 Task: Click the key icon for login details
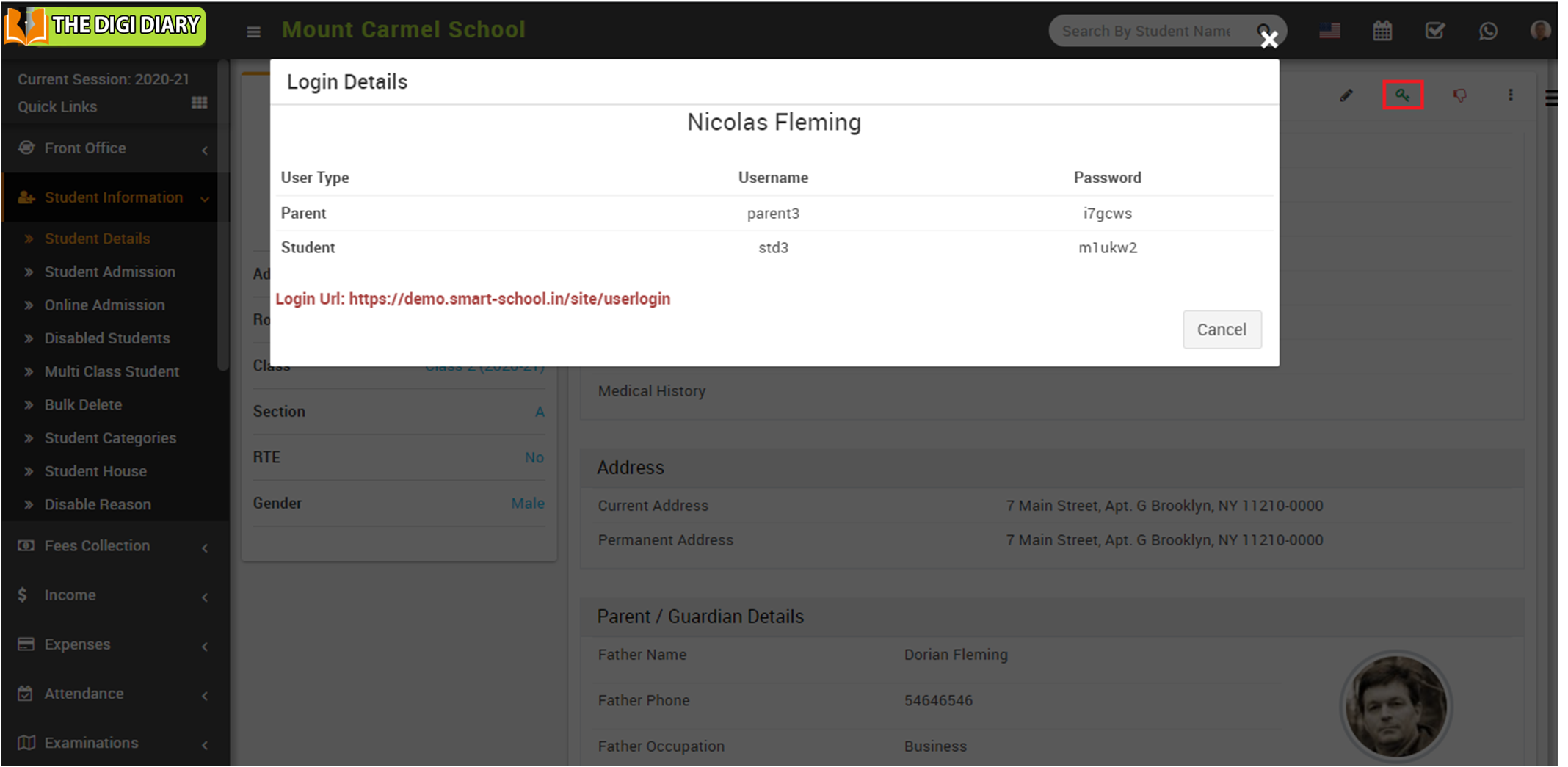coord(1402,95)
